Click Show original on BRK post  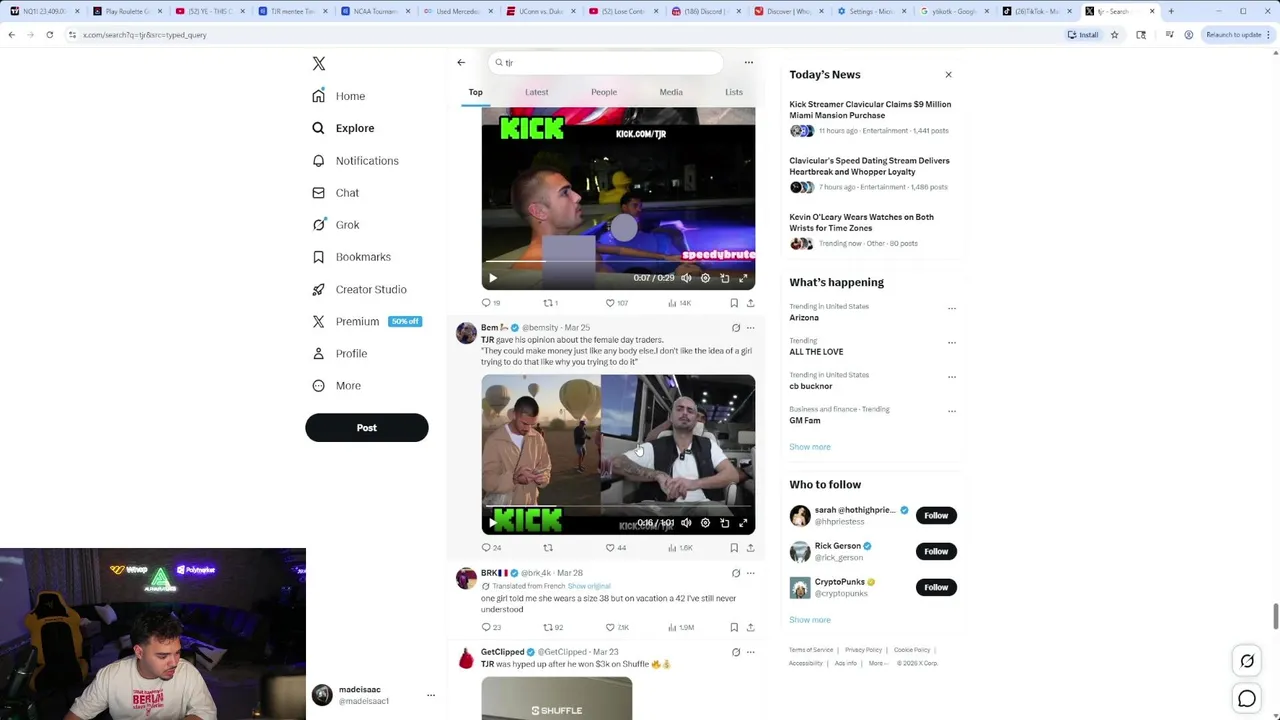pyautogui.click(x=589, y=586)
